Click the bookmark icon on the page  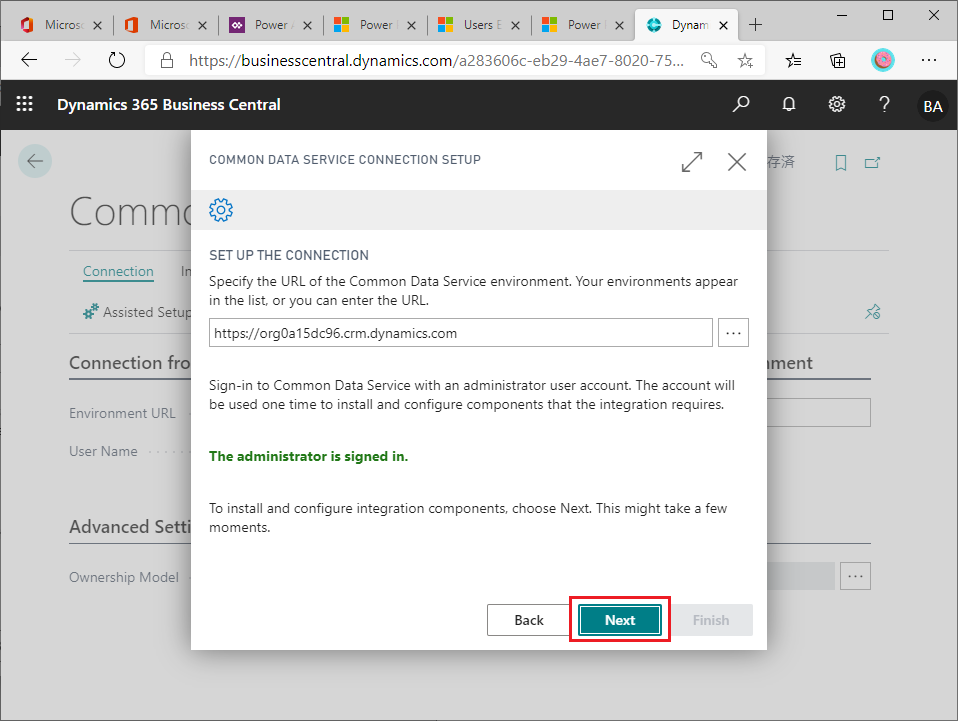pyautogui.click(x=841, y=163)
